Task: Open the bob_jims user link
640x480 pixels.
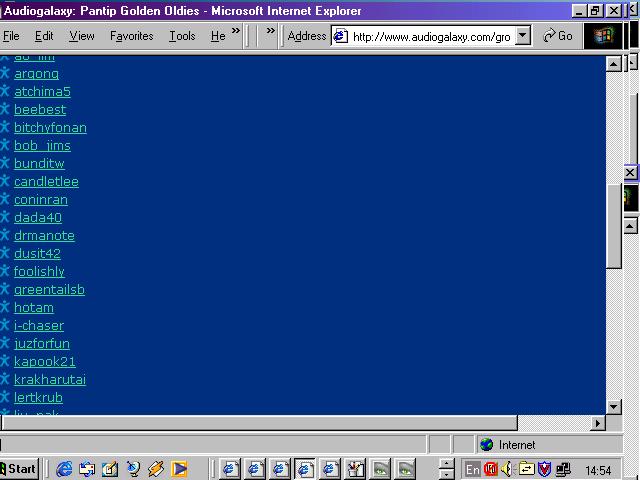Action: click(42, 145)
